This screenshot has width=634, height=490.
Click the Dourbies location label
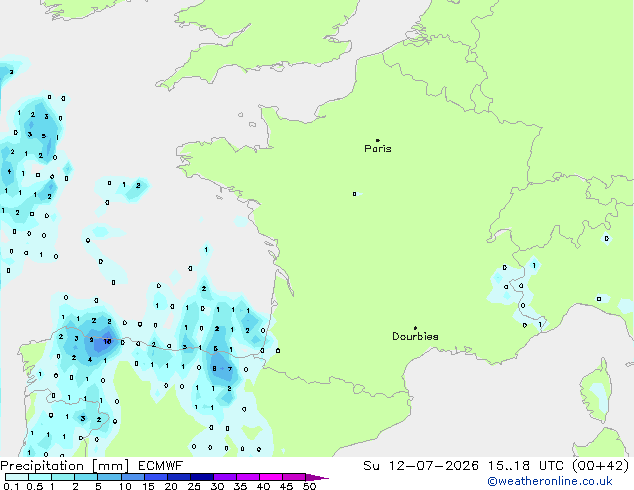tap(415, 336)
